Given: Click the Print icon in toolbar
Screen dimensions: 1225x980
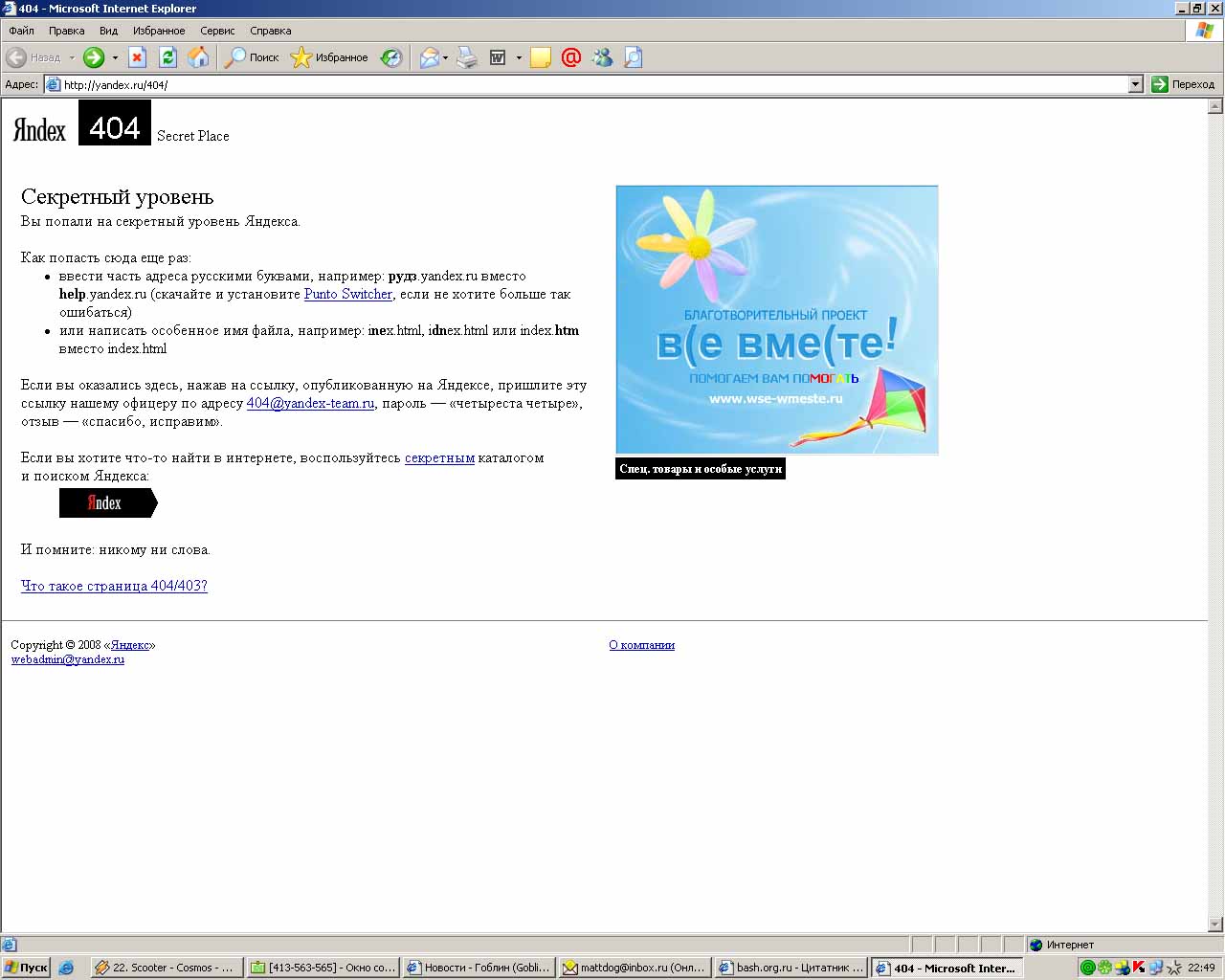Looking at the screenshot, I should (x=466, y=57).
